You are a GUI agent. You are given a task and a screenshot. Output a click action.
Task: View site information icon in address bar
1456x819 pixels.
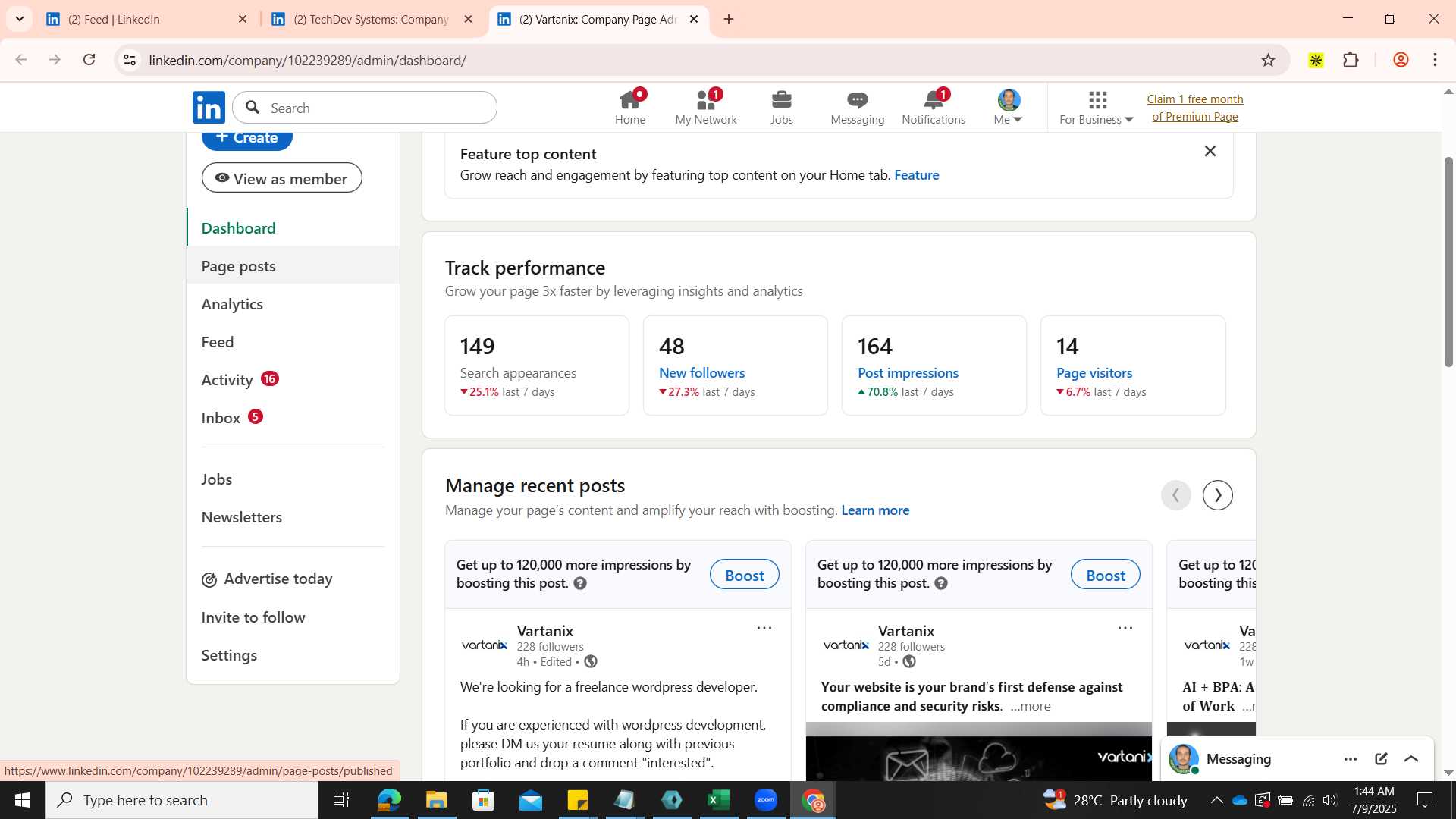tap(130, 60)
